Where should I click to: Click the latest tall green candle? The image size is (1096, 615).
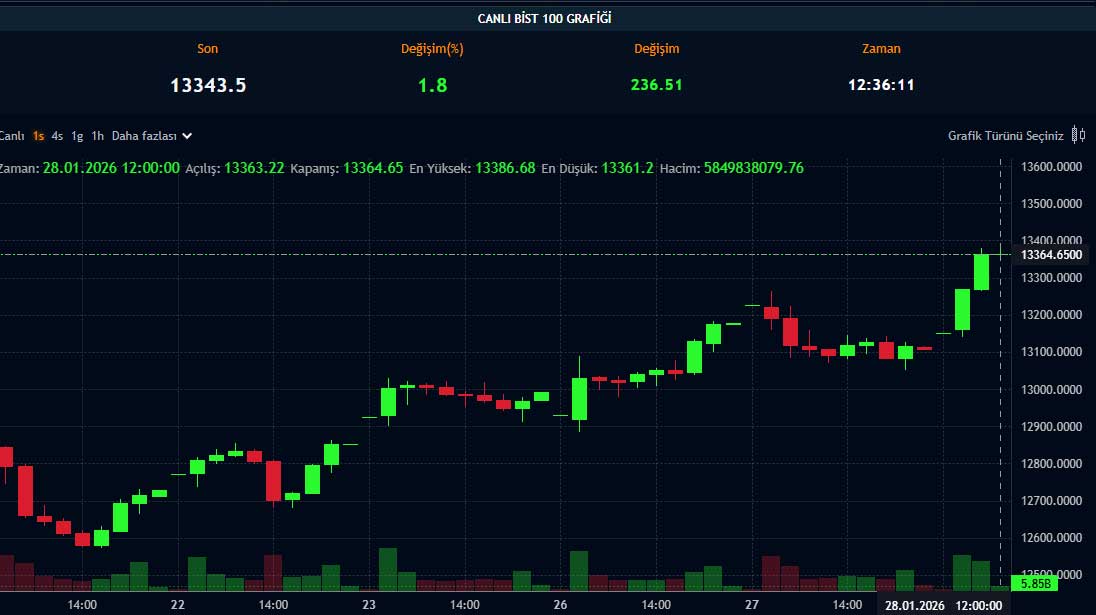981,271
